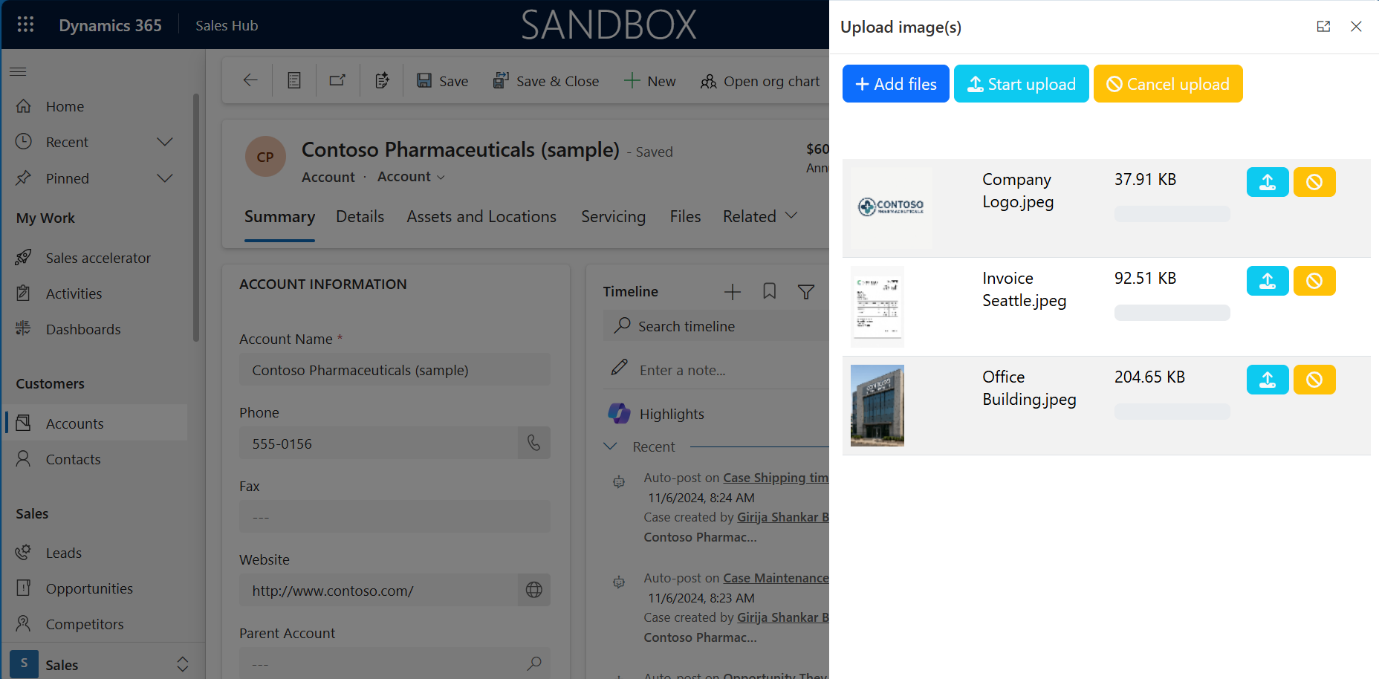Image resolution: width=1379 pixels, height=679 pixels.
Task: Click the Start upload button
Action: pos(1021,84)
